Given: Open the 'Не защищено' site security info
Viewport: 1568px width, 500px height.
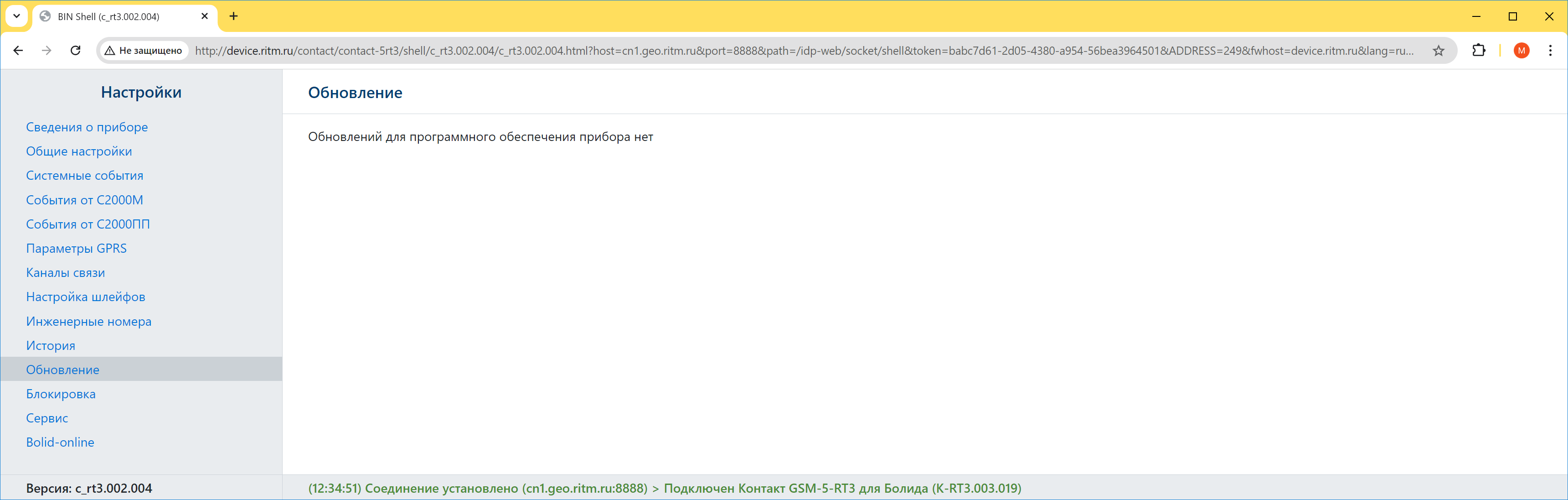Looking at the screenshot, I should tap(144, 51).
